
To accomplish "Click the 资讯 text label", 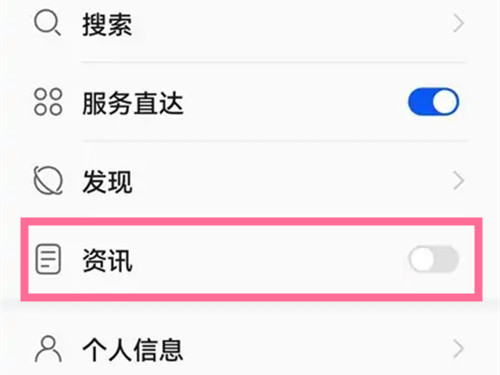I will coord(107,260).
